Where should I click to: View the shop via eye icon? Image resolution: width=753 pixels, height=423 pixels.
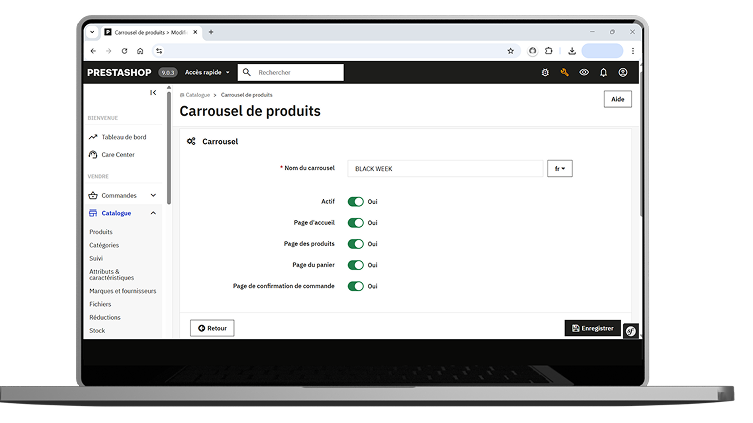click(x=584, y=73)
